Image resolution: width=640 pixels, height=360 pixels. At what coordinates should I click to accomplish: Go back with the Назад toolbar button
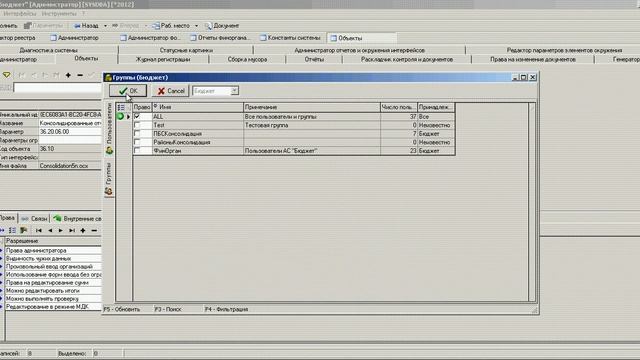(86, 26)
